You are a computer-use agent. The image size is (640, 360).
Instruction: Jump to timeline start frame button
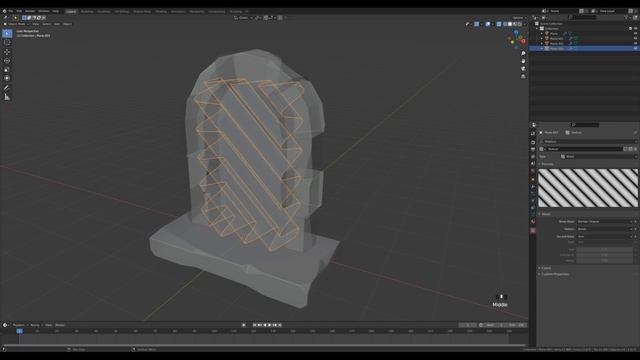click(255, 325)
